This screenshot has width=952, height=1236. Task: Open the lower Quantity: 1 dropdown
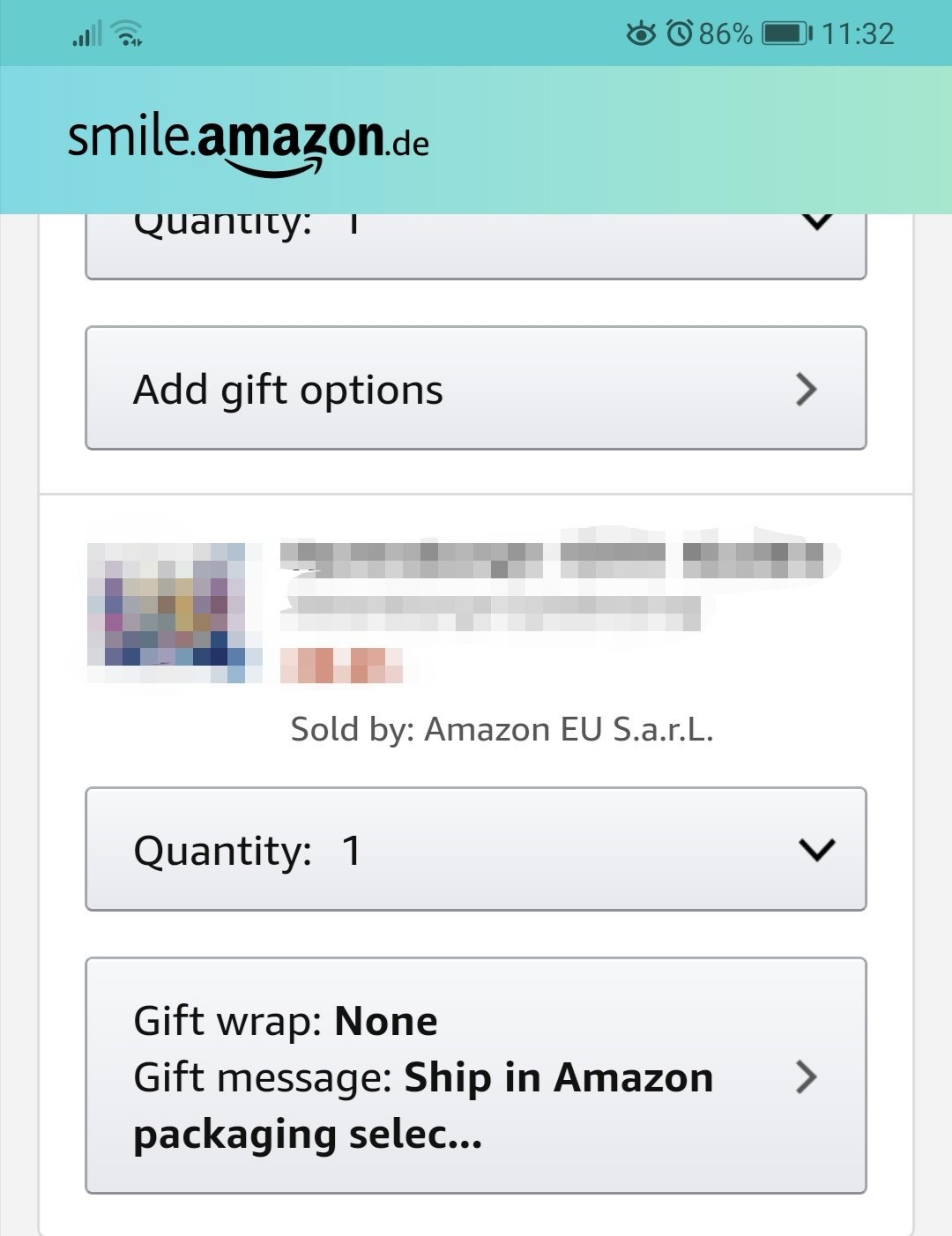476,849
